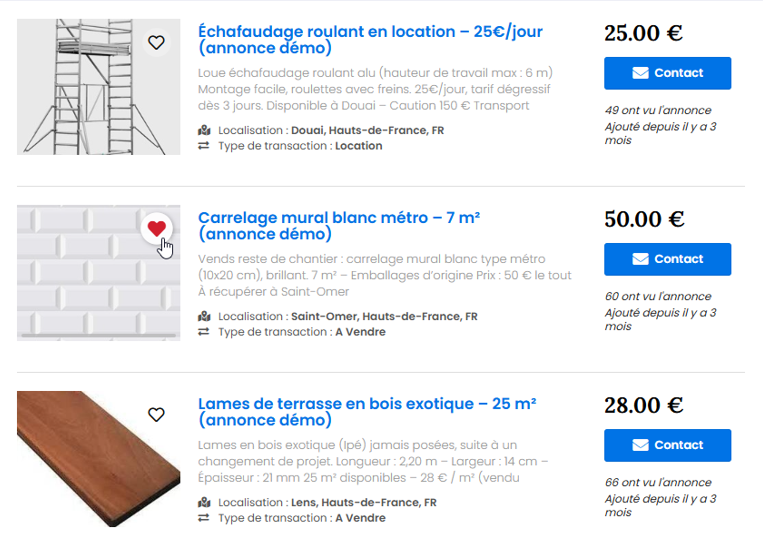Unfavorite the Carrelage mural blanc listing
The width and height of the screenshot is (763, 556).
[156, 229]
